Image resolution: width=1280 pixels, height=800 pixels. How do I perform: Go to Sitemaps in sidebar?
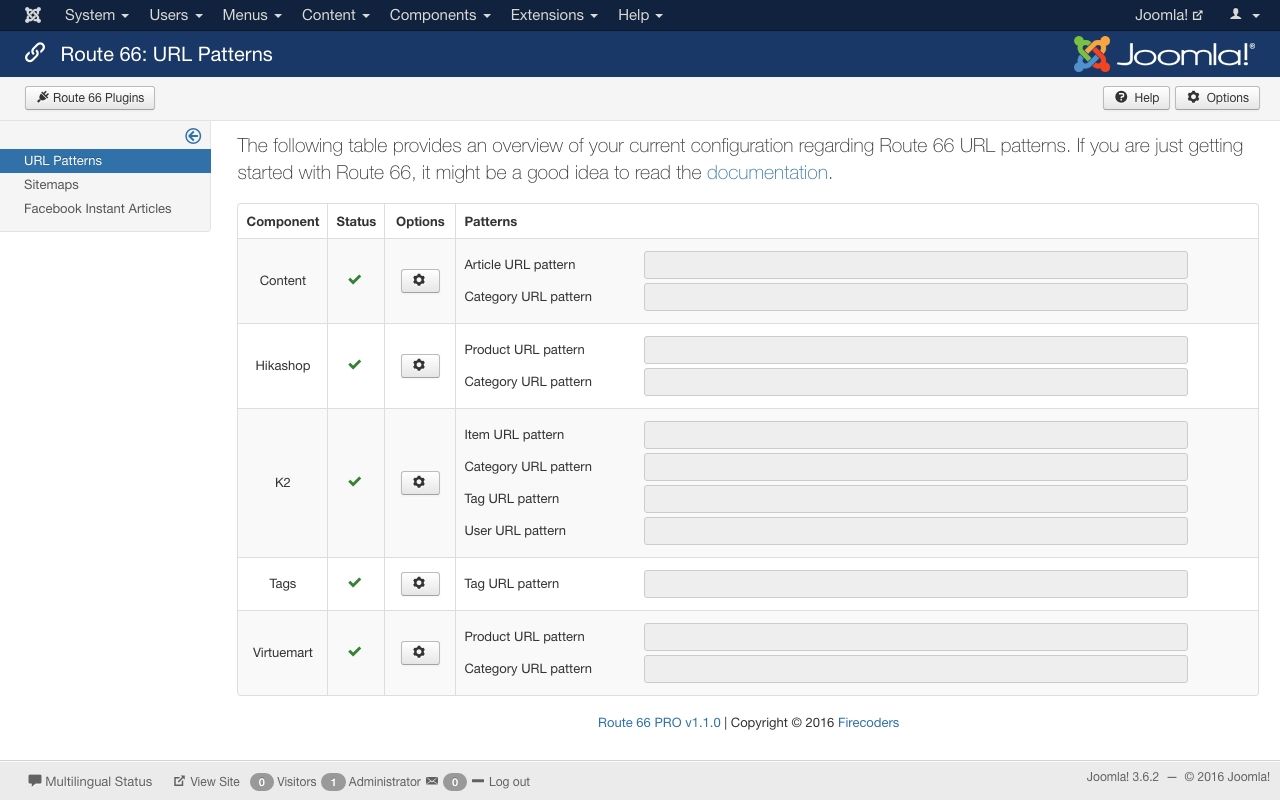coord(51,184)
